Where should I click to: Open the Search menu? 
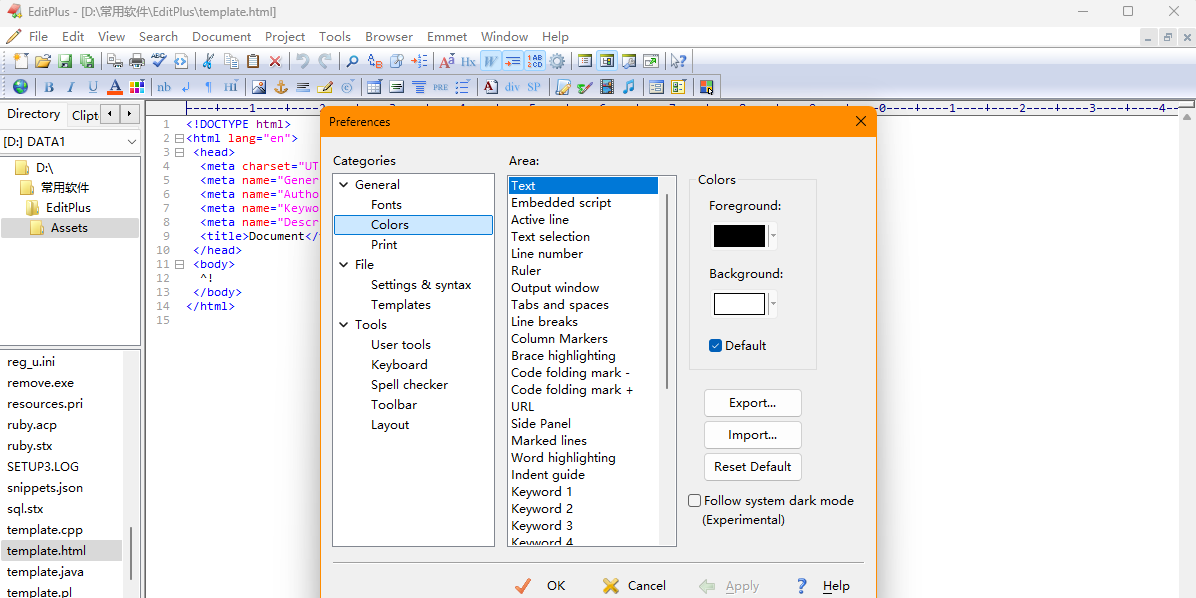158,37
